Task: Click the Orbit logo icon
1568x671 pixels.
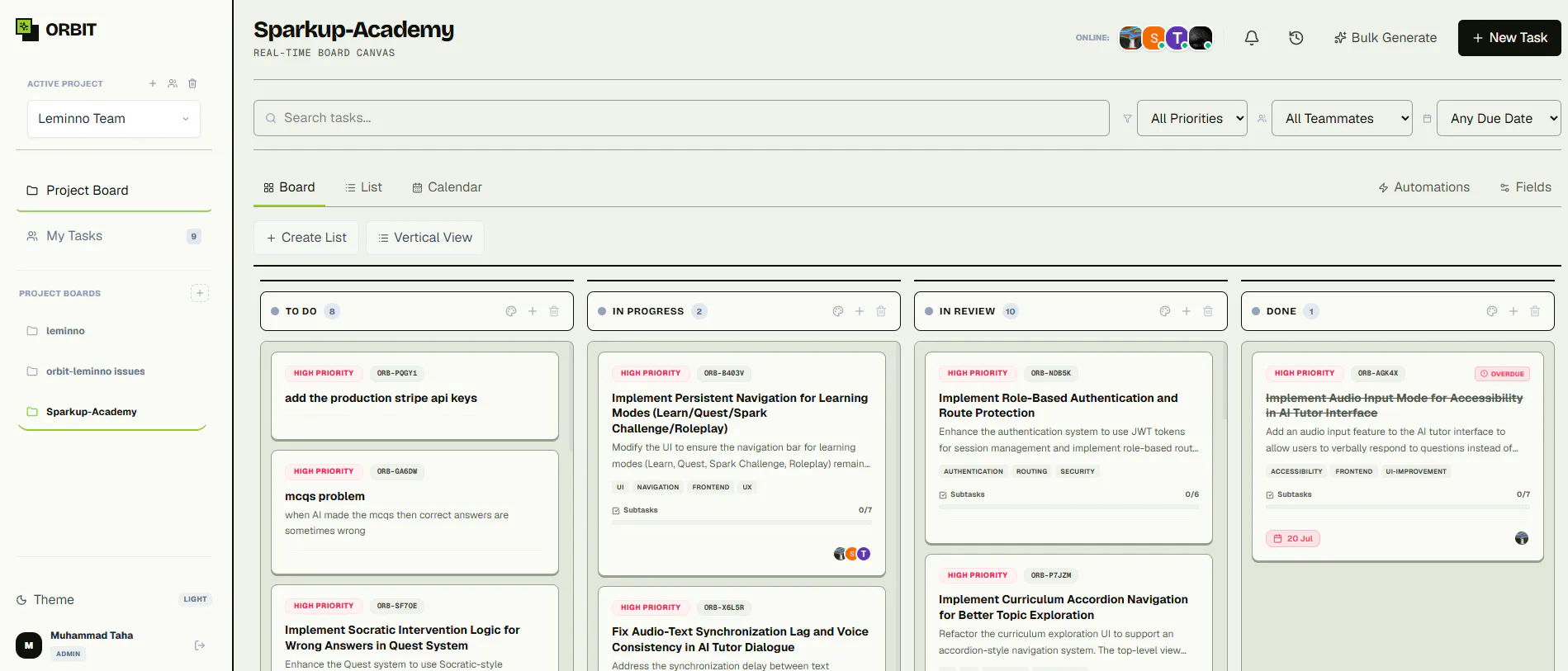Action: (27, 30)
